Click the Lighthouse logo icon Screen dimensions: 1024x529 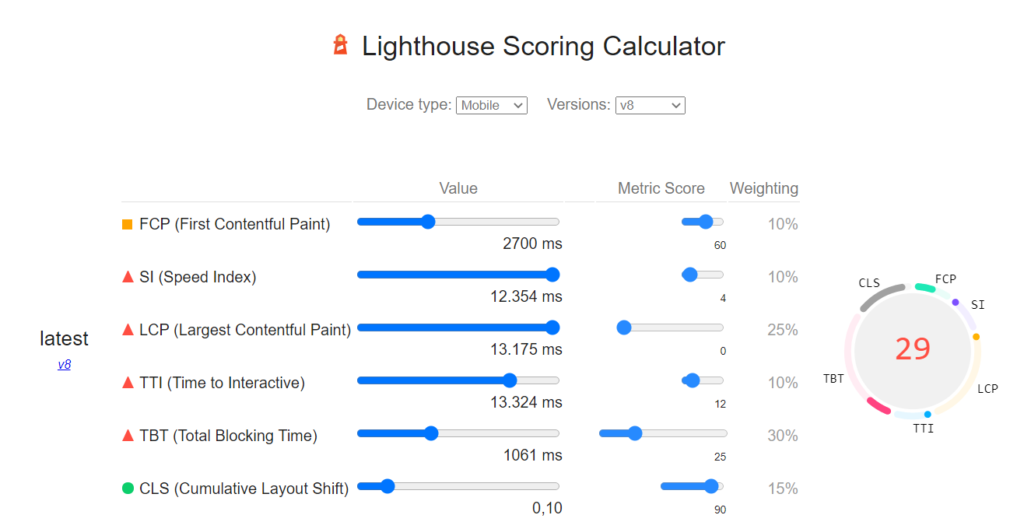point(341,45)
